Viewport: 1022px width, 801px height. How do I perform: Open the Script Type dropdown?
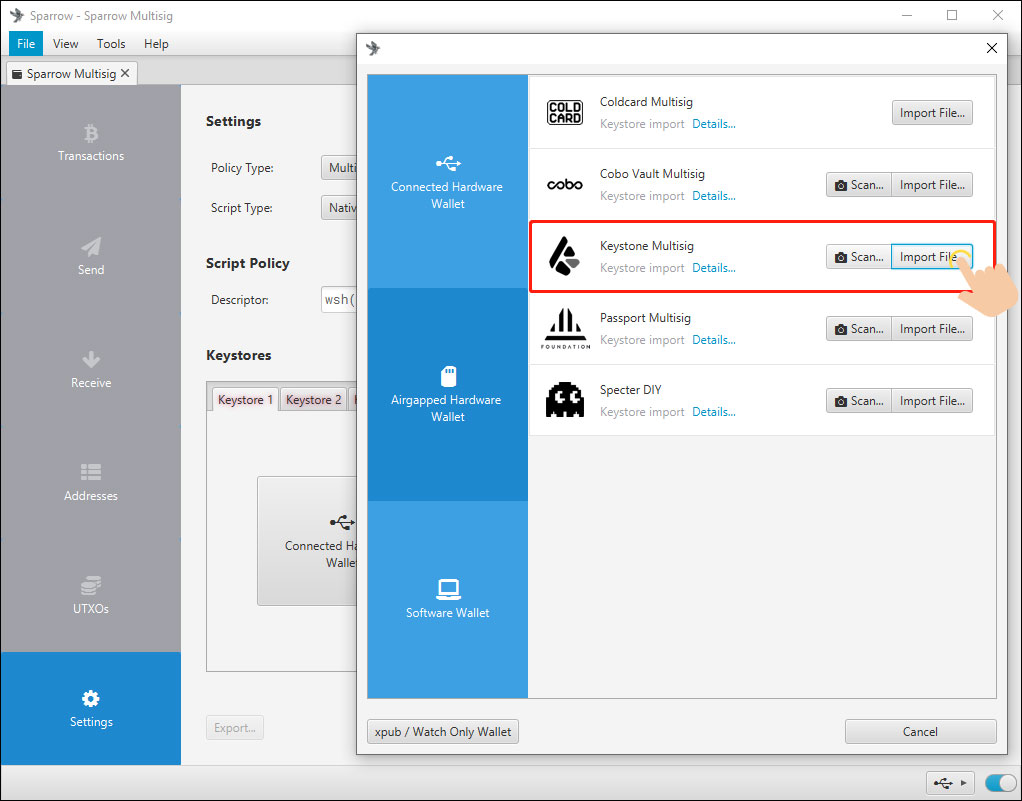point(339,208)
